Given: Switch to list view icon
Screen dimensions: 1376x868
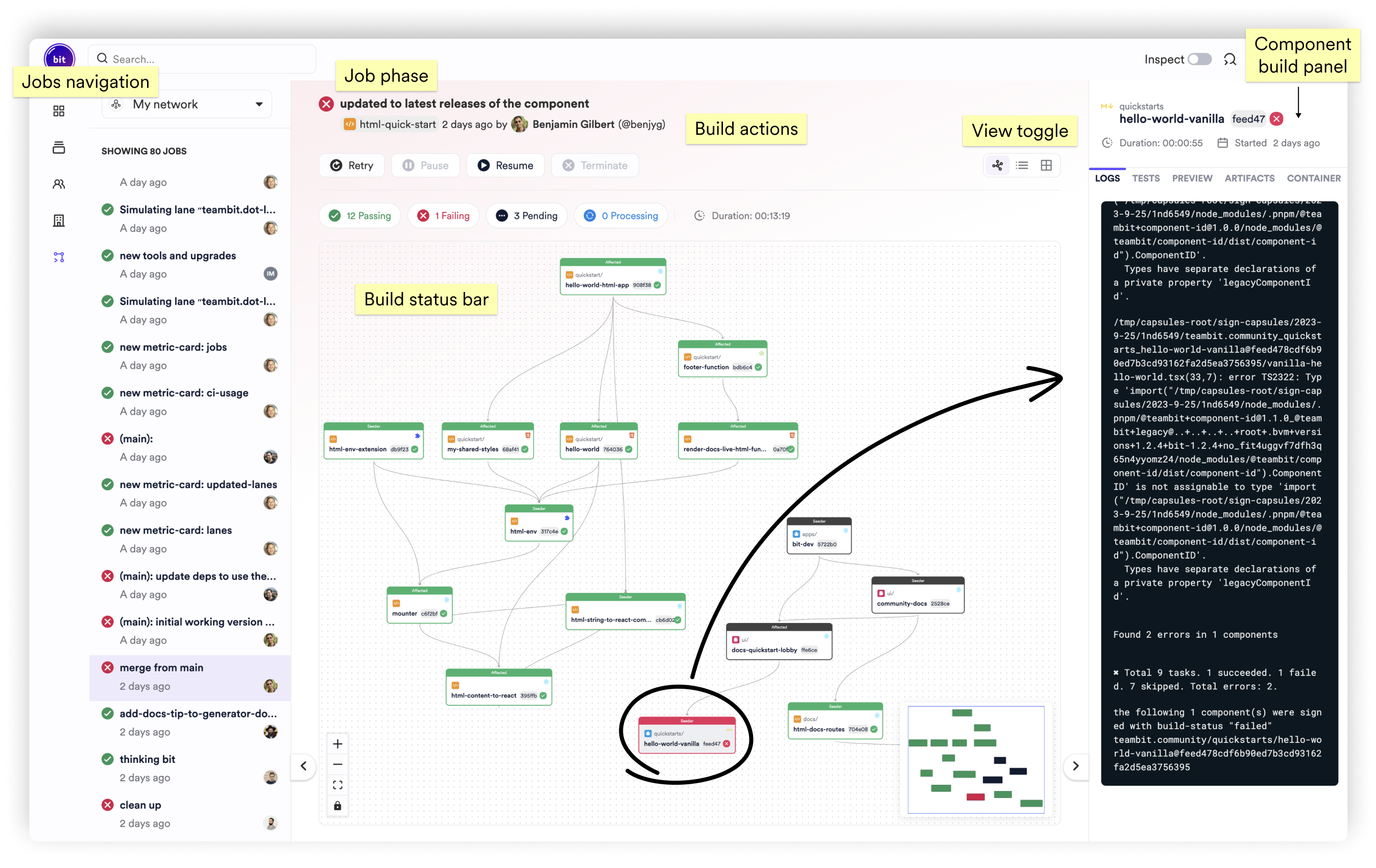Looking at the screenshot, I should [x=1022, y=166].
